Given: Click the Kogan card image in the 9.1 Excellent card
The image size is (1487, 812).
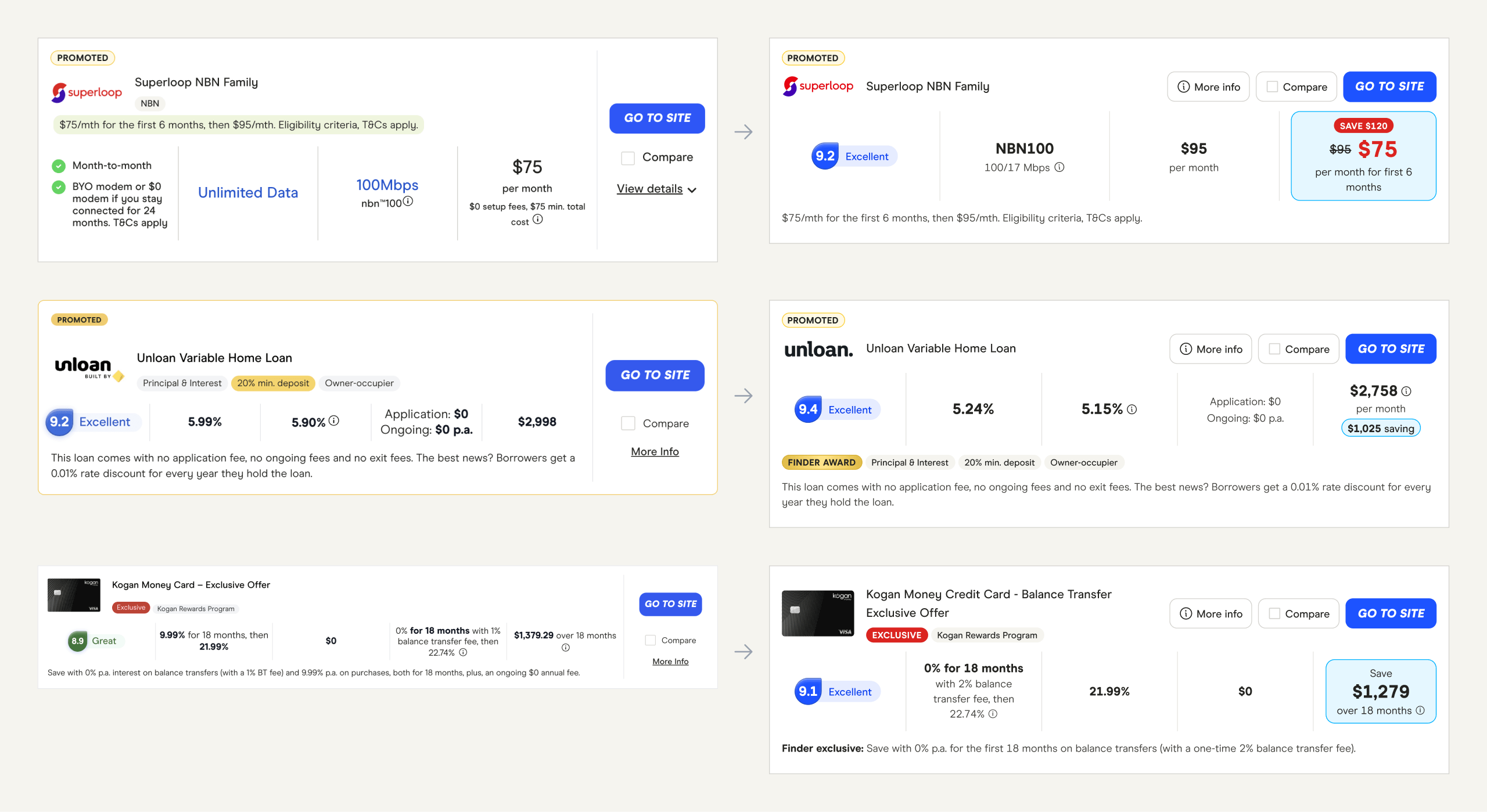Looking at the screenshot, I should [818, 613].
